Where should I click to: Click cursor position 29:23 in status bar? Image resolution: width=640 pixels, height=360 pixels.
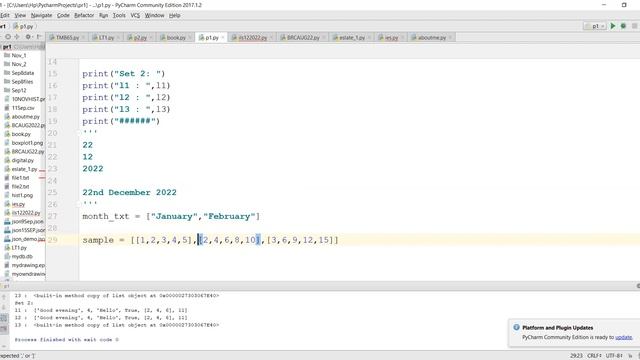[576, 356]
